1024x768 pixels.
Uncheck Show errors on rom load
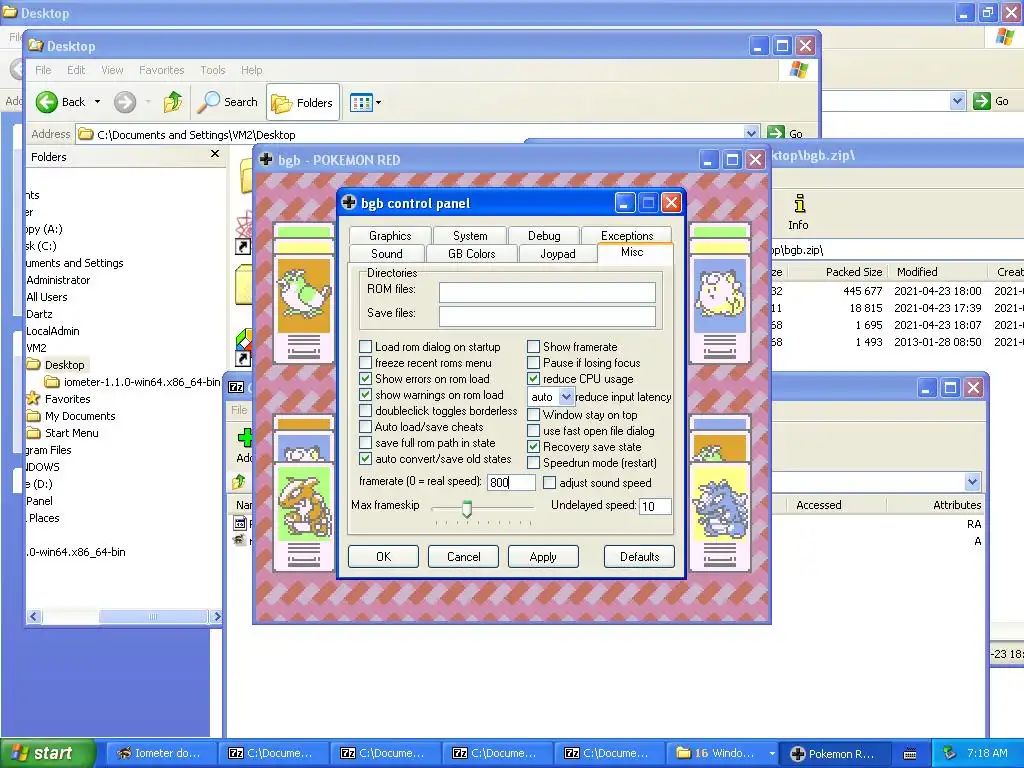366,379
